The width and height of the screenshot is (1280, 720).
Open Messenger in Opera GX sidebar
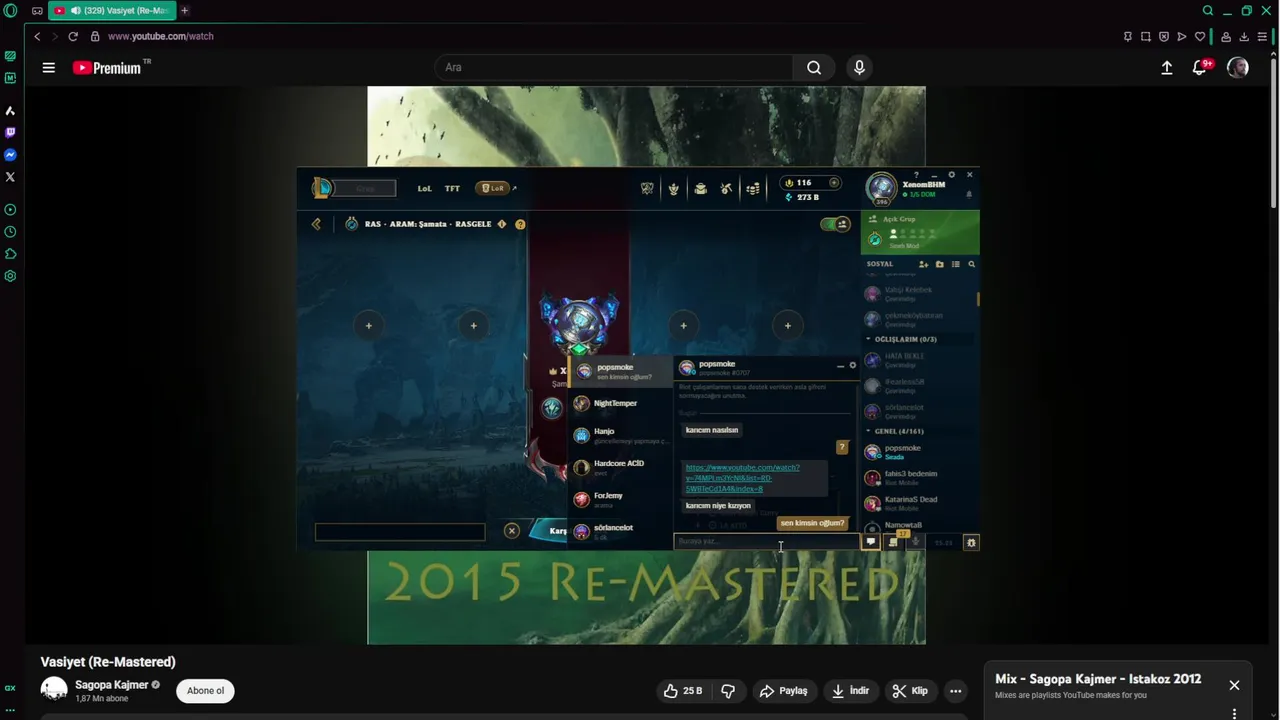[x=10, y=155]
